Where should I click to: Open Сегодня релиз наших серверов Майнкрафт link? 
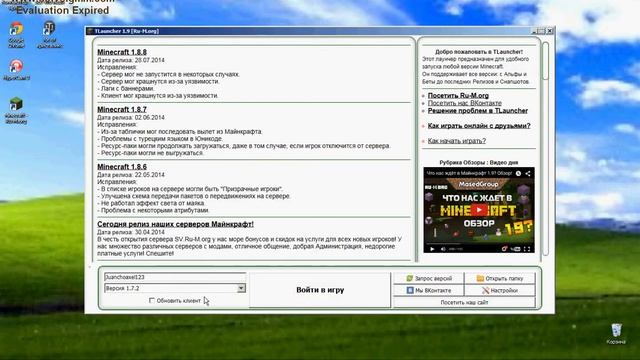pos(176,224)
